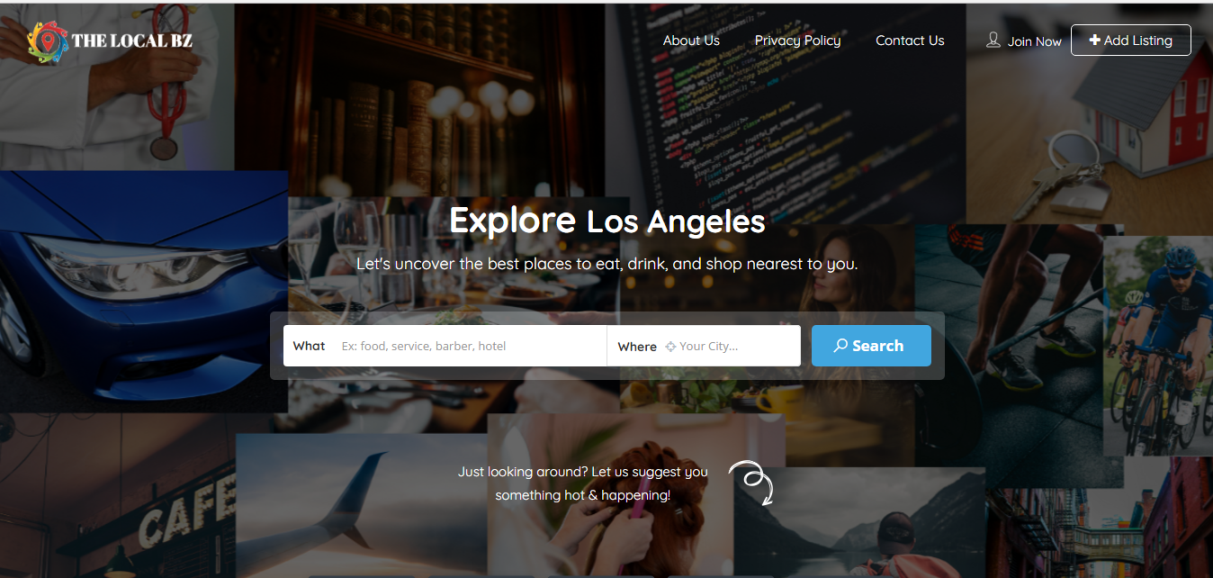The image size is (1213, 578).
Task: Open the About Us page
Action: tap(691, 41)
